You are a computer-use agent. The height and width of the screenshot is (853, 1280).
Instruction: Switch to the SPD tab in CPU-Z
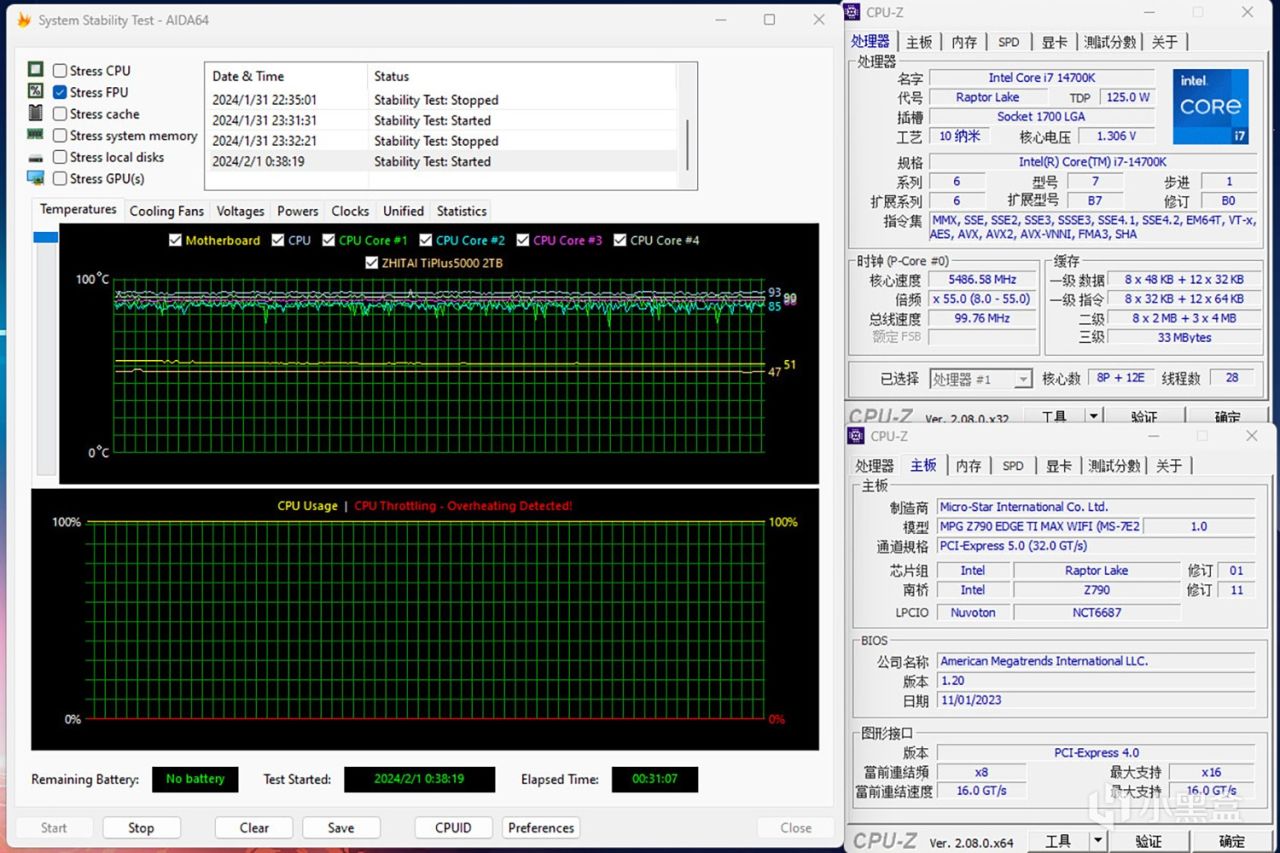pos(1009,42)
